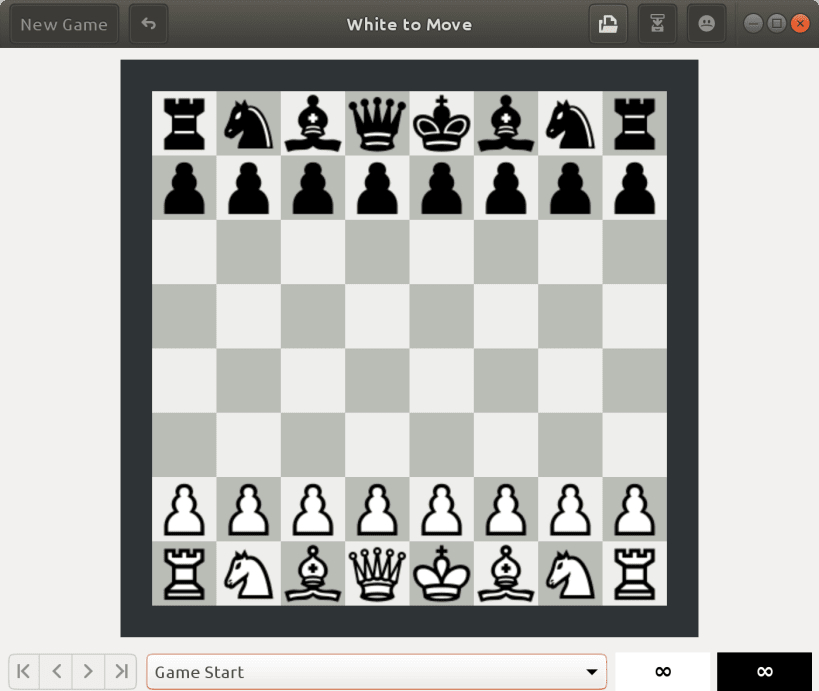This screenshot has width=819, height=691.
Task: Select the white pawn on g2
Action: click(x=570, y=509)
